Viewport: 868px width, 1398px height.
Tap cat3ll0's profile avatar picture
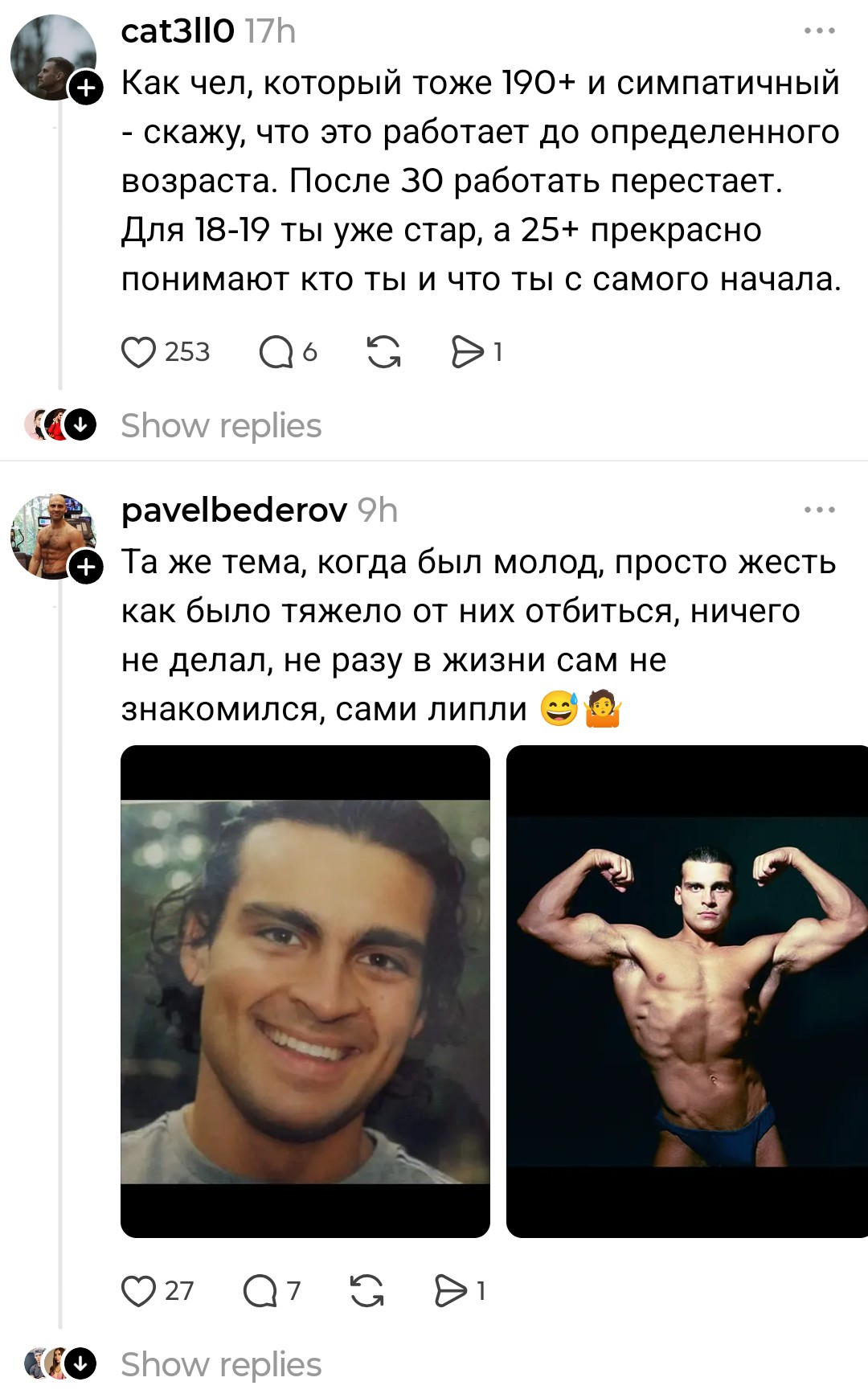(x=53, y=57)
